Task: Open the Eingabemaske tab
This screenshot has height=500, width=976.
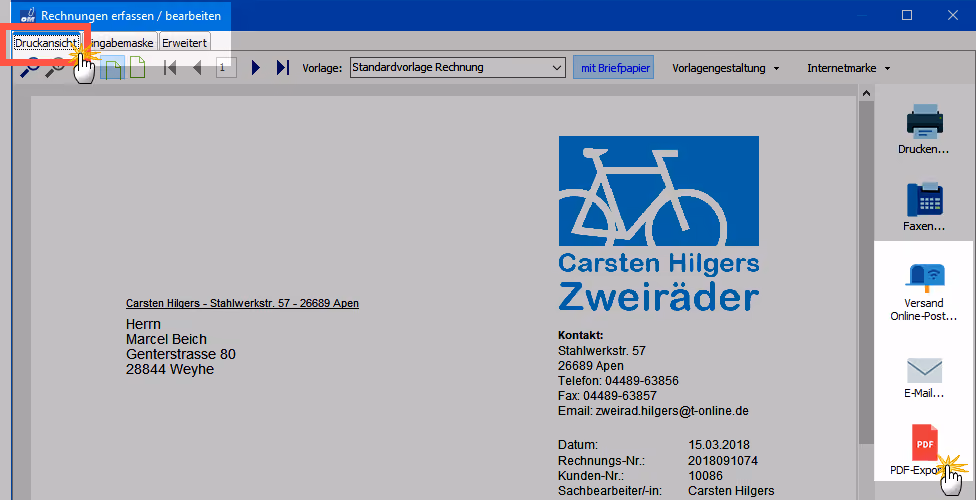Action: [121, 43]
